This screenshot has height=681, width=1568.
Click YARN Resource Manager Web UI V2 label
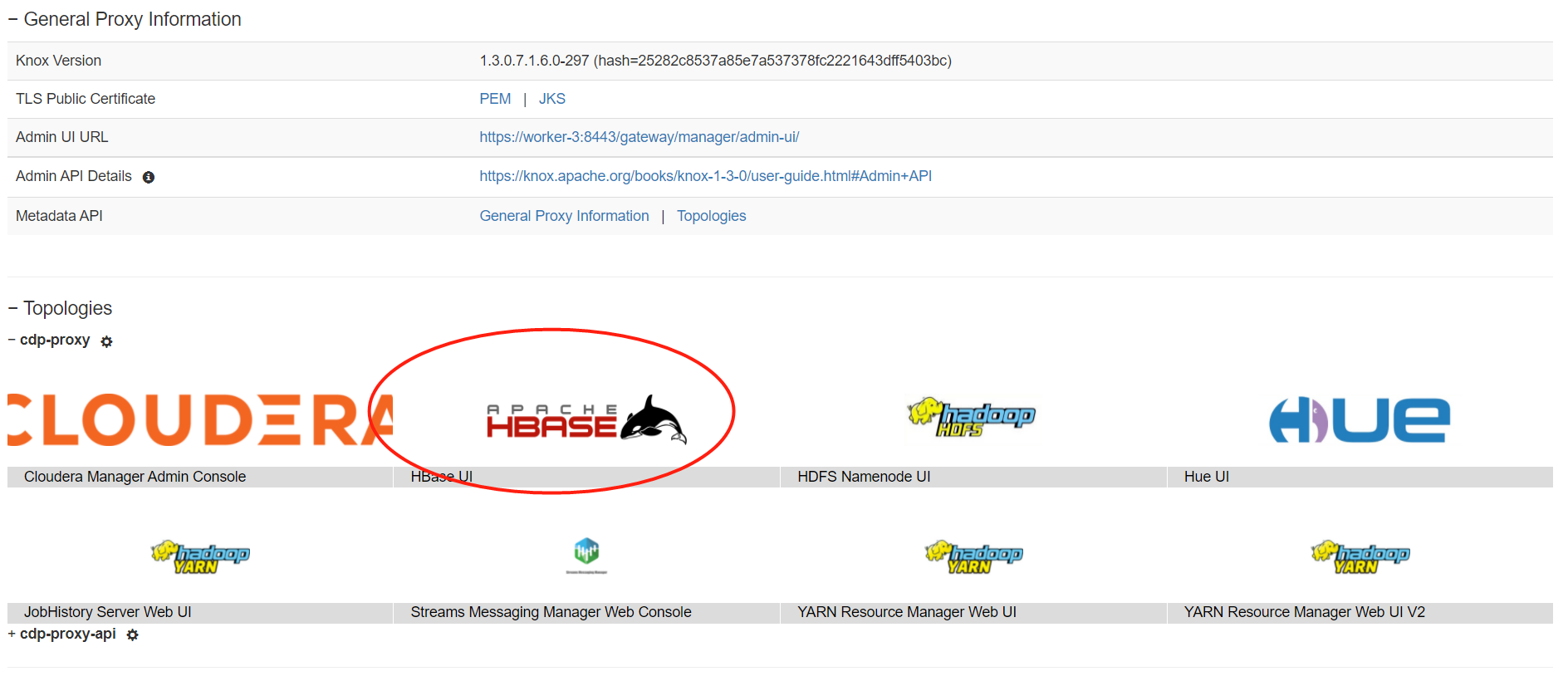point(1304,612)
